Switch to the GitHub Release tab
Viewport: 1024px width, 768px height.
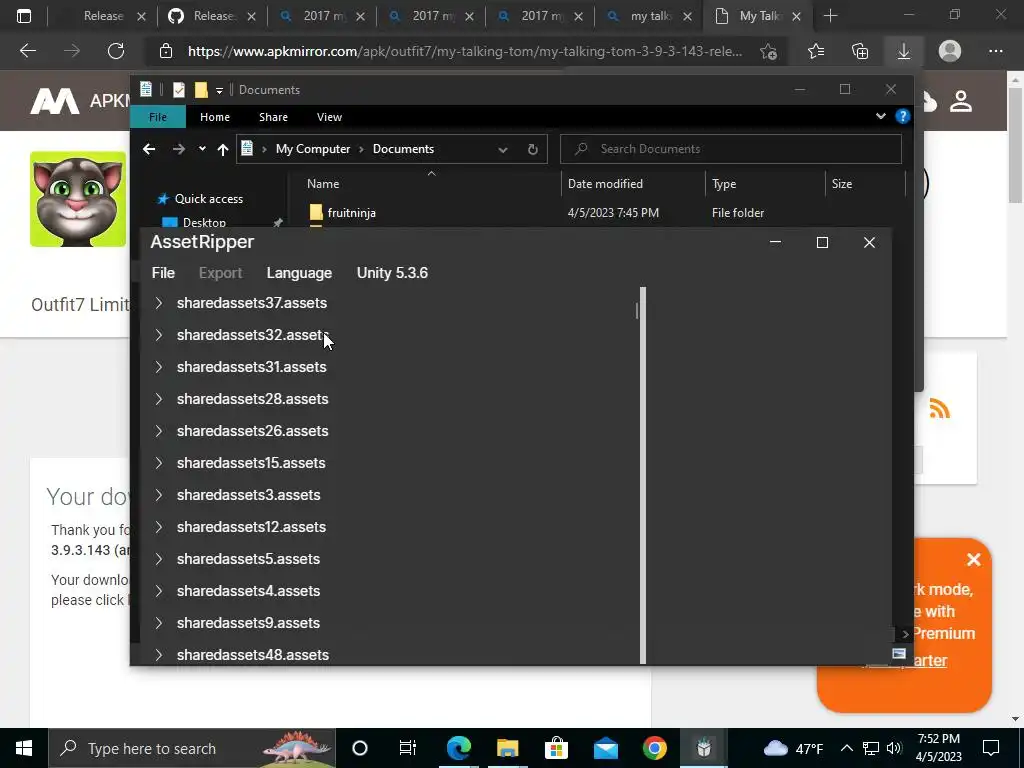pyautogui.click(x=212, y=16)
